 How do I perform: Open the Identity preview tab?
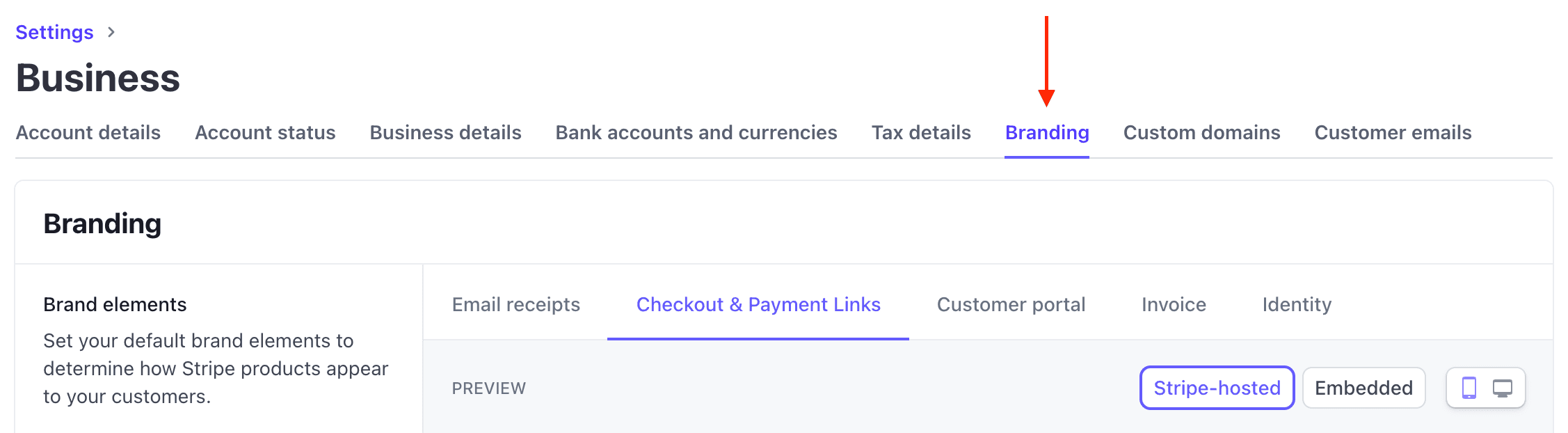click(1297, 304)
